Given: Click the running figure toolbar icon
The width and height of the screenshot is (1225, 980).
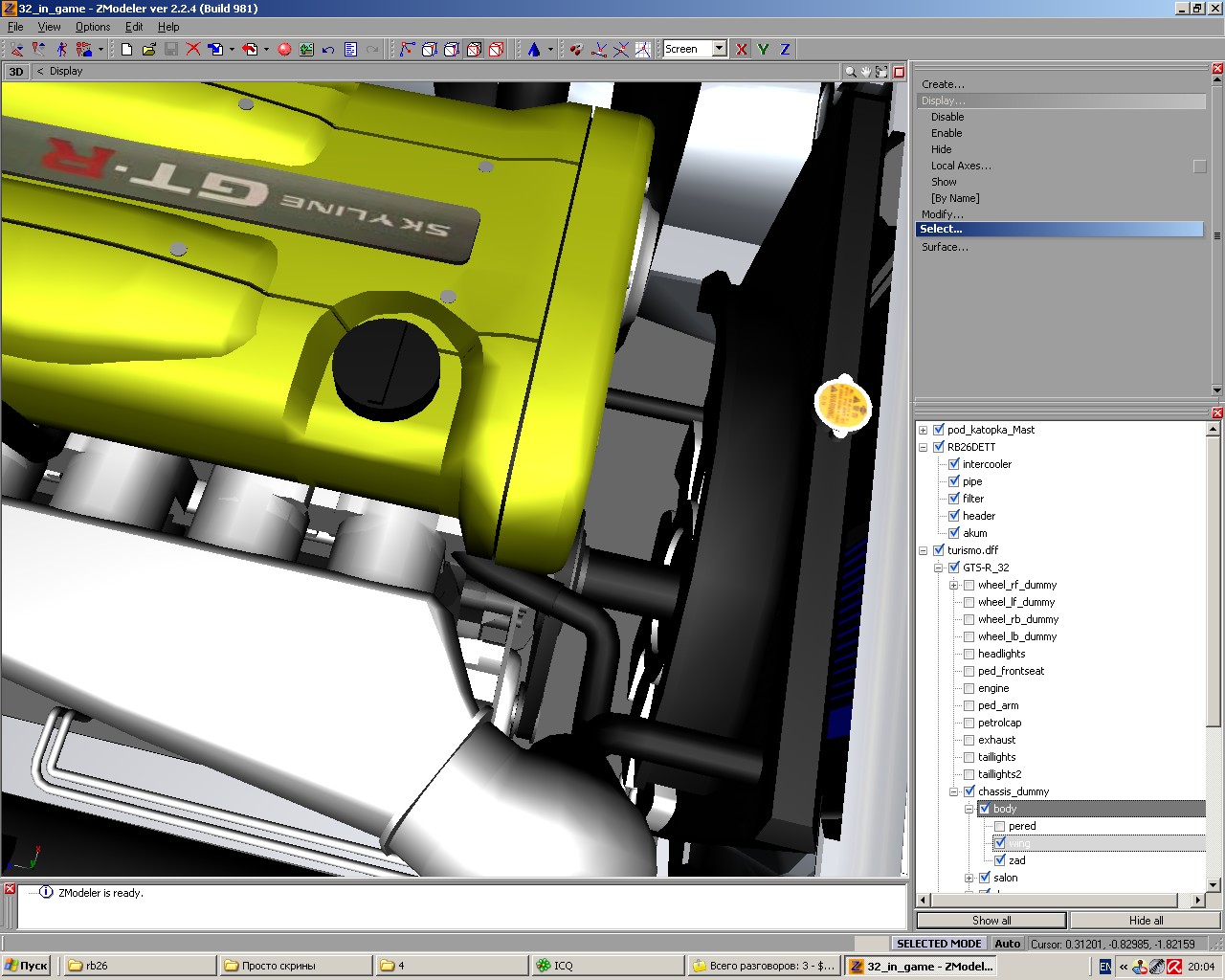Looking at the screenshot, I should click(61, 49).
